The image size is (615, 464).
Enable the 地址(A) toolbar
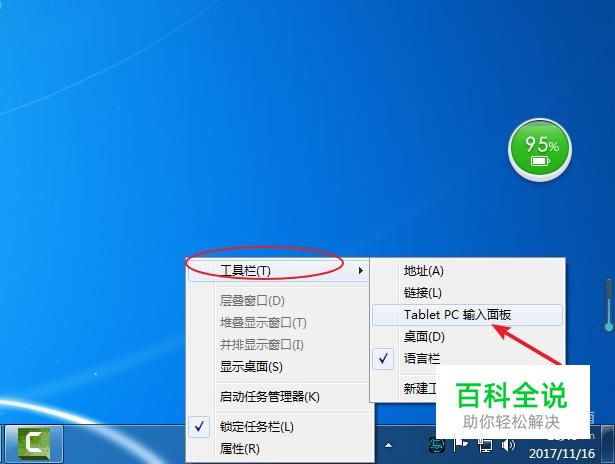pyautogui.click(x=467, y=271)
